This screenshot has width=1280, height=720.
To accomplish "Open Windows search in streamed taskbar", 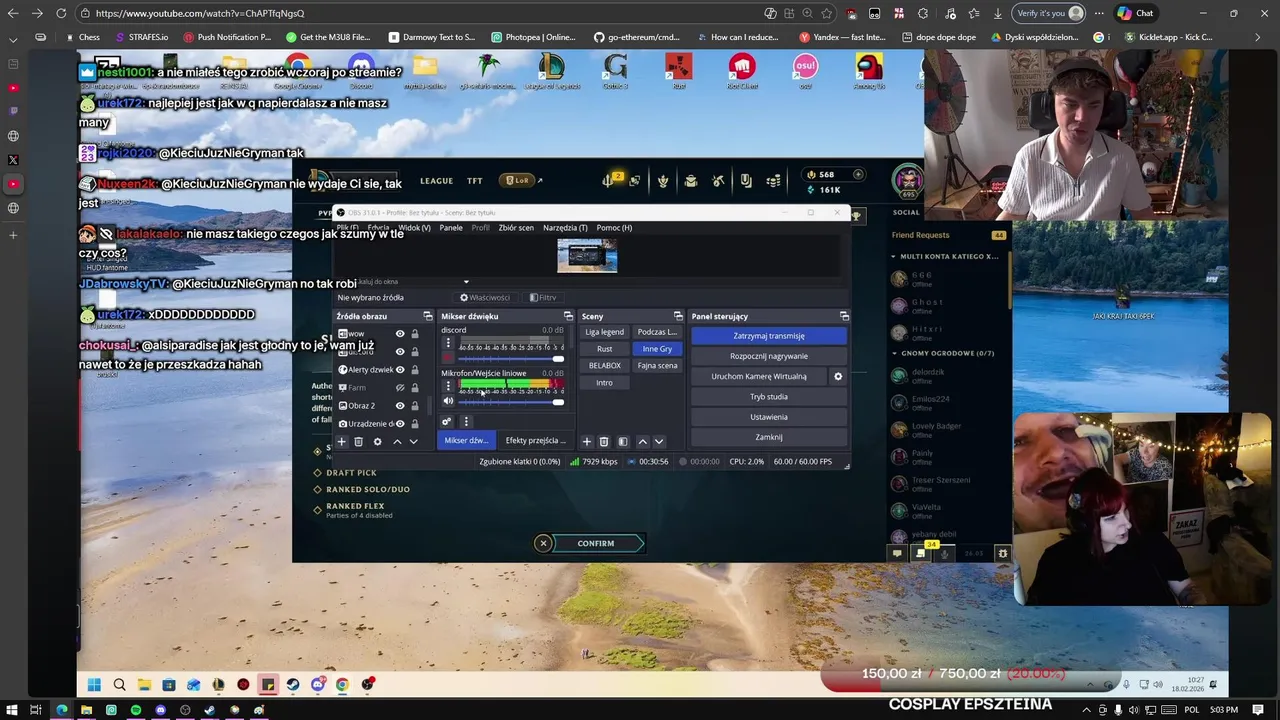I will pyautogui.click(x=119, y=685).
